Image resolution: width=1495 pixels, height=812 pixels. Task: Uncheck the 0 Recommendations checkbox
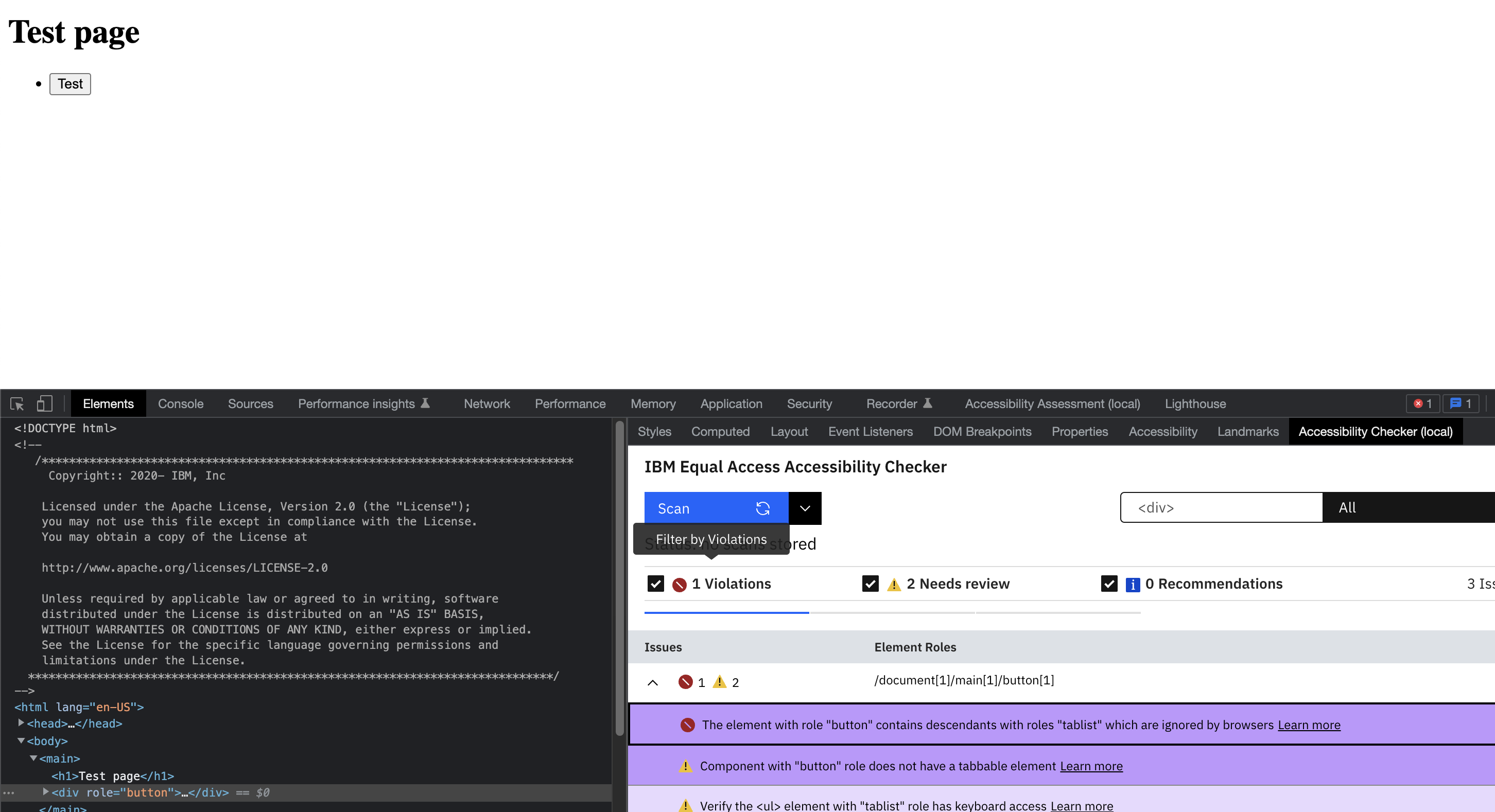pyautogui.click(x=1109, y=584)
